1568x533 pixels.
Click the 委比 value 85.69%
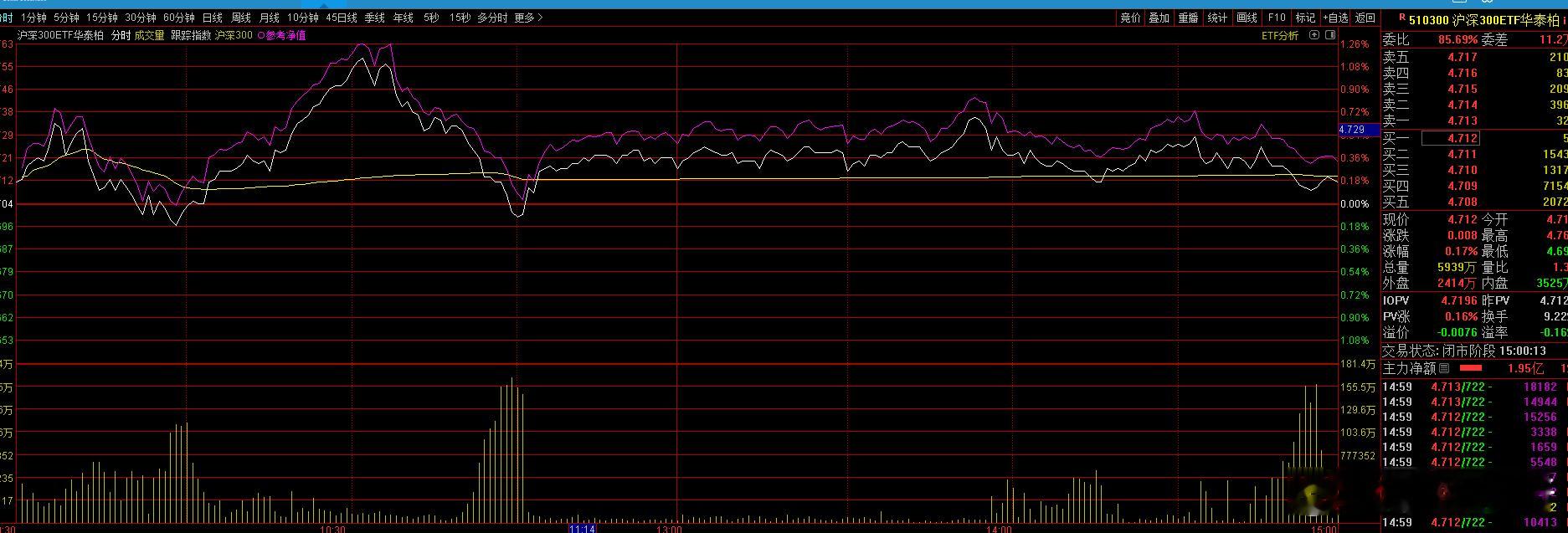click(1457, 39)
